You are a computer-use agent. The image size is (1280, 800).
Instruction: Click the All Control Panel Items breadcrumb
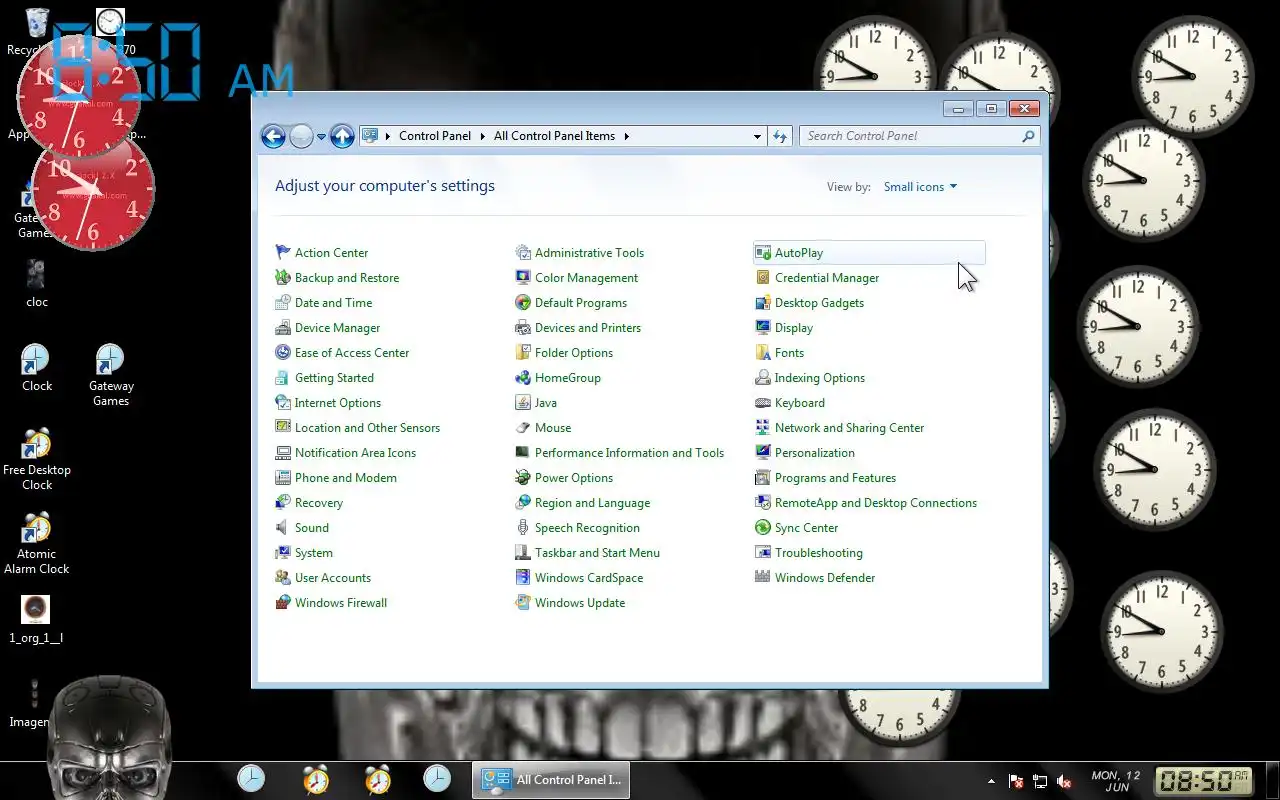(554, 136)
